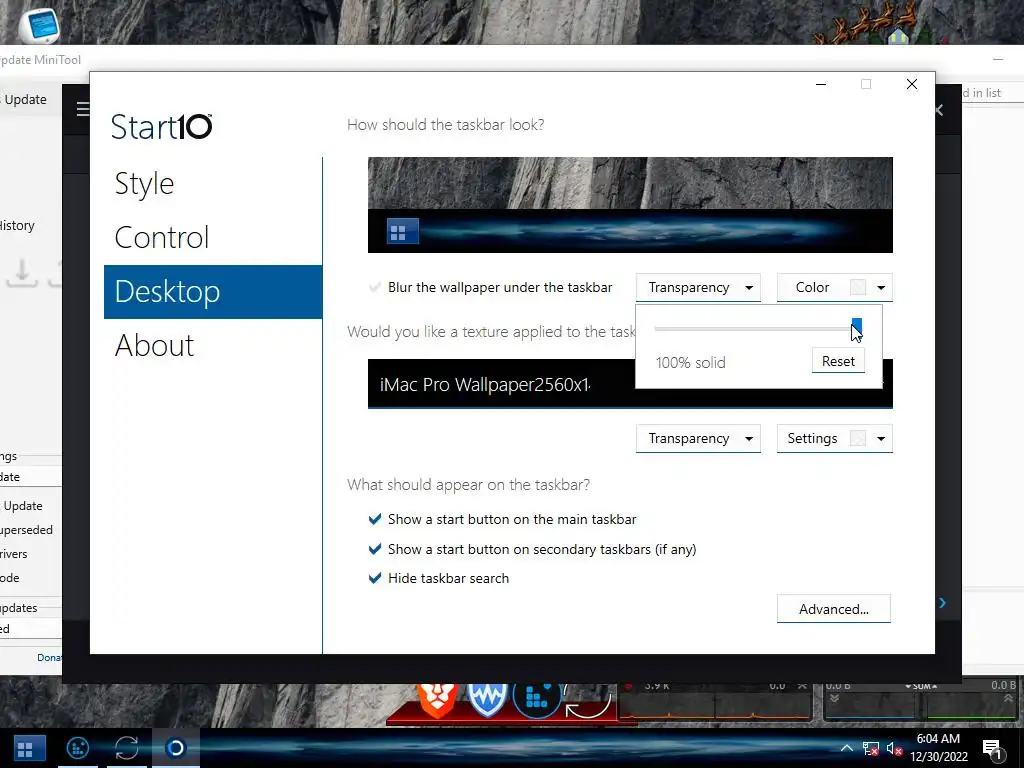Image resolution: width=1024 pixels, height=768 pixels.
Task: Open the Control section in Start10
Action: [x=162, y=237]
